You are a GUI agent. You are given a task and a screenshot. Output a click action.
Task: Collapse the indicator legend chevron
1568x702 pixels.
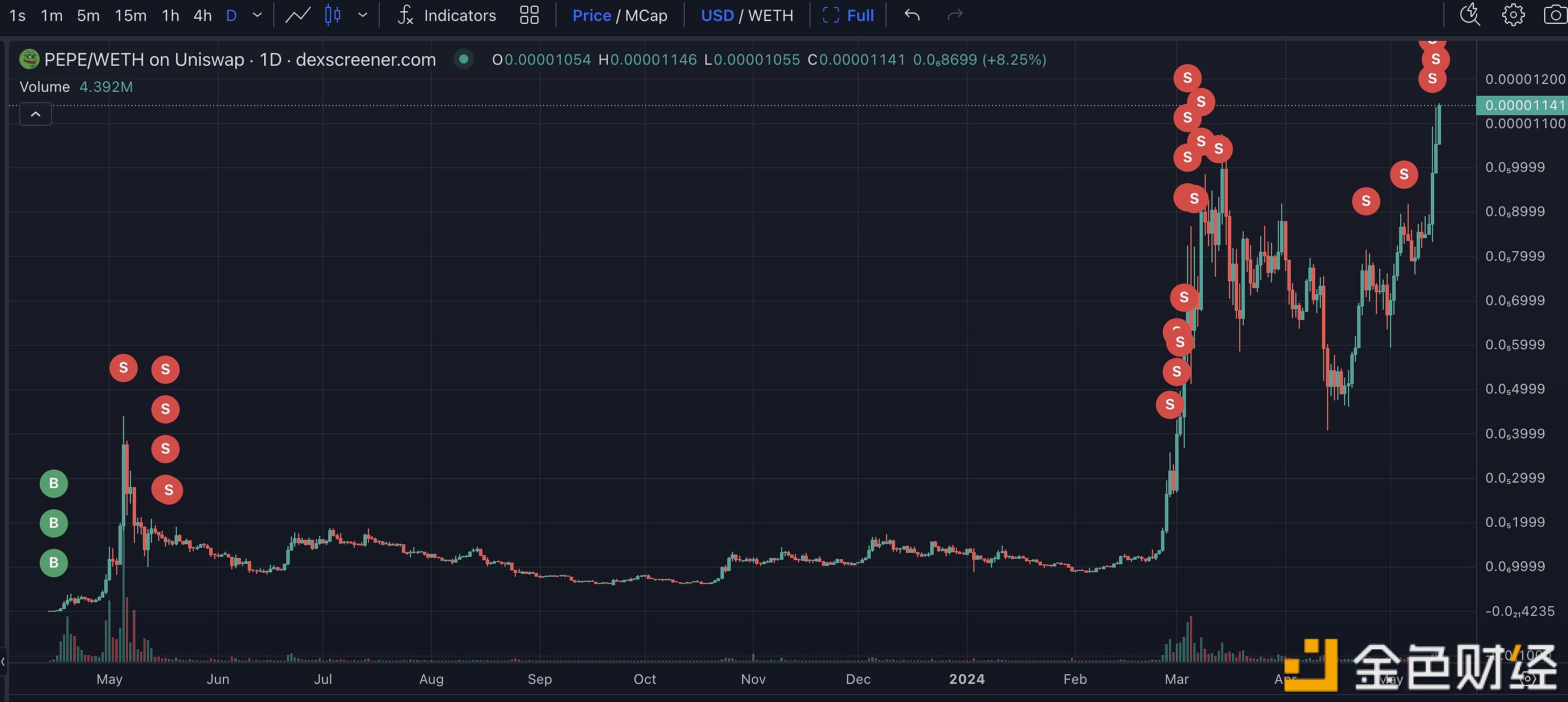click(x=36, y=115)
